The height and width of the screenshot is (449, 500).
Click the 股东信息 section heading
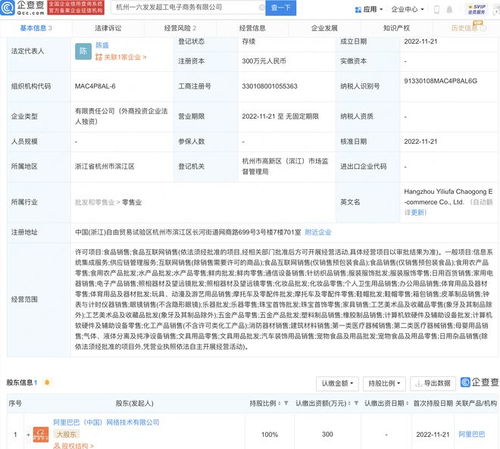click(x=20, y=382)
